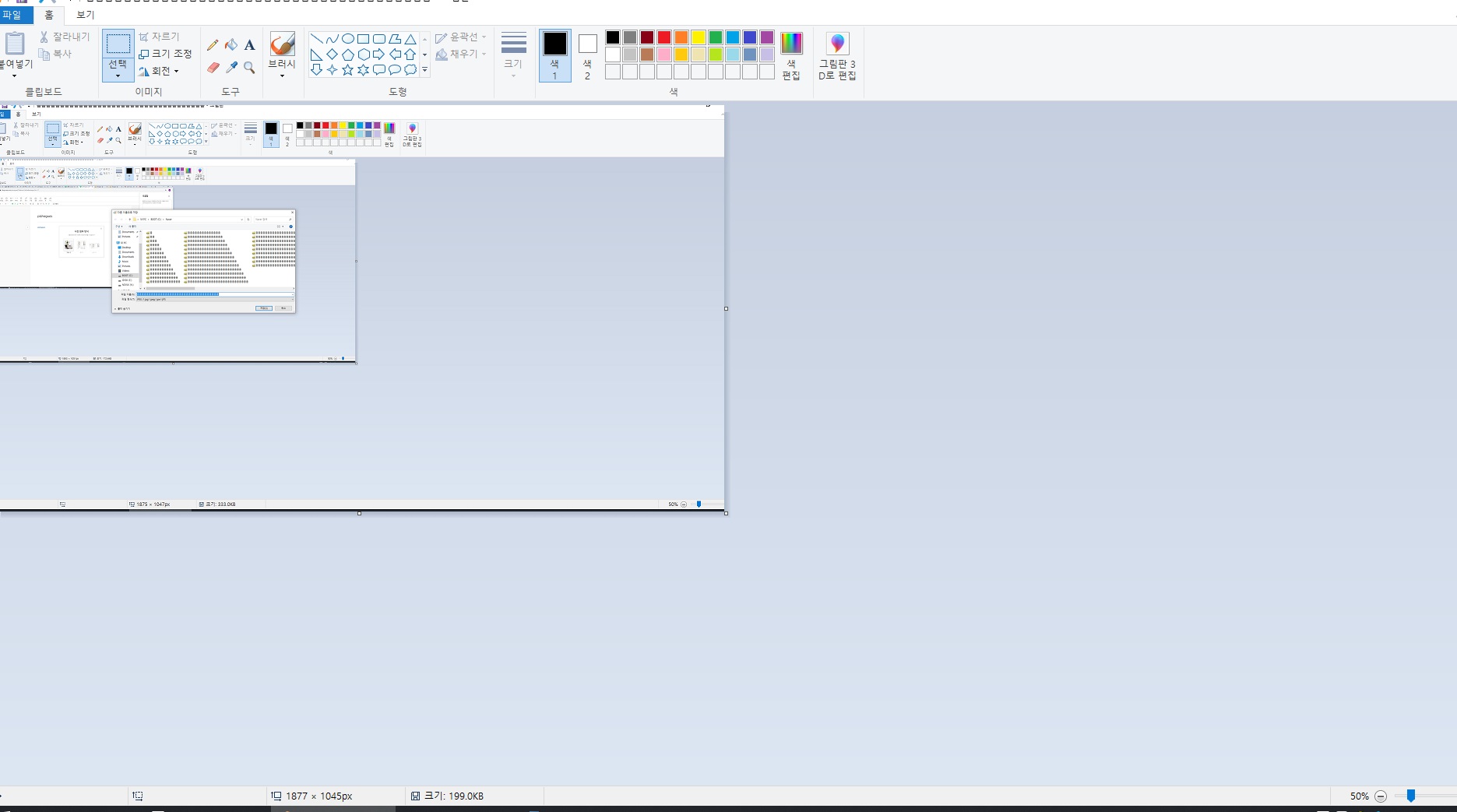Select the Text tool (A)
Viewport: 1457px width, 812px height.
249,45
